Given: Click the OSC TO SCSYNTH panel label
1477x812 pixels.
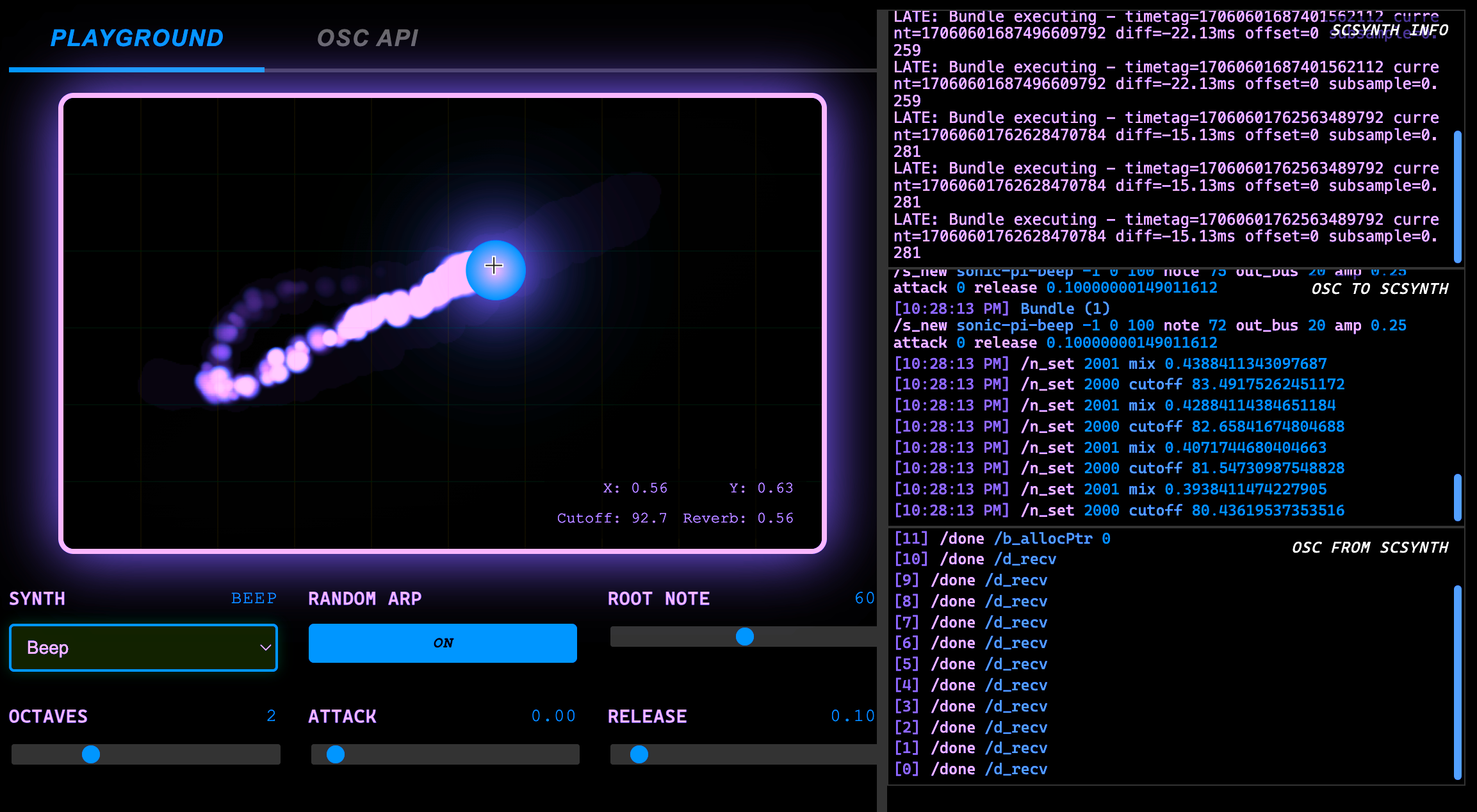Looking at the screenshot, I should coord(1379,289).
